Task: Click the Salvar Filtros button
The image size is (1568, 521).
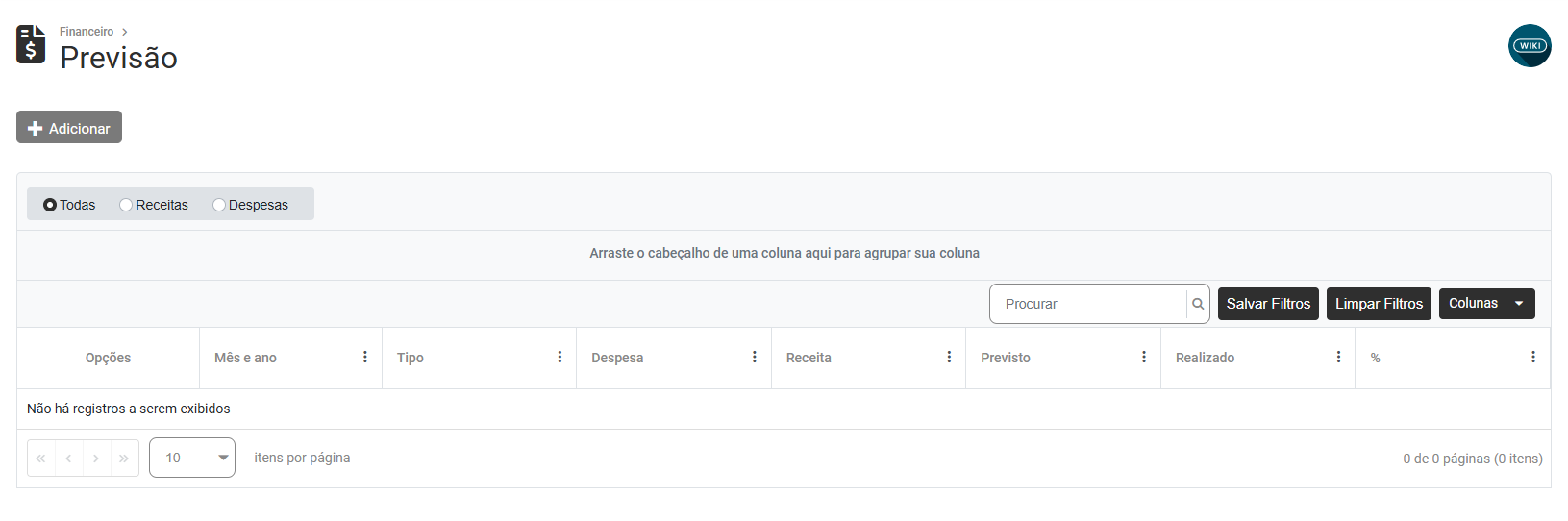Action: point(1268,304)
